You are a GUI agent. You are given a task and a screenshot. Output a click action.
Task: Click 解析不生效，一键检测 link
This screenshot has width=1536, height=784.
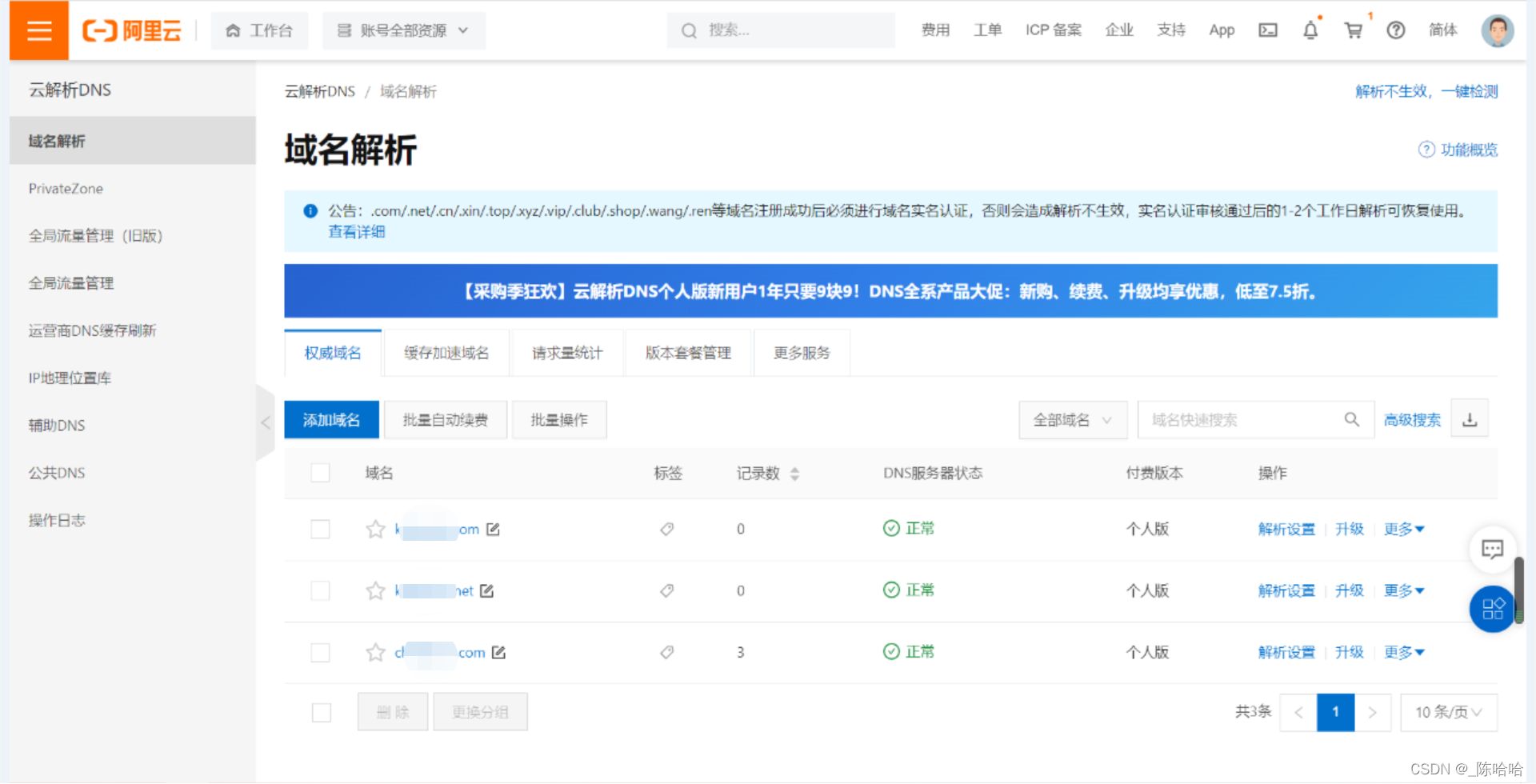pyautogui.click(x=1426, y=91)
